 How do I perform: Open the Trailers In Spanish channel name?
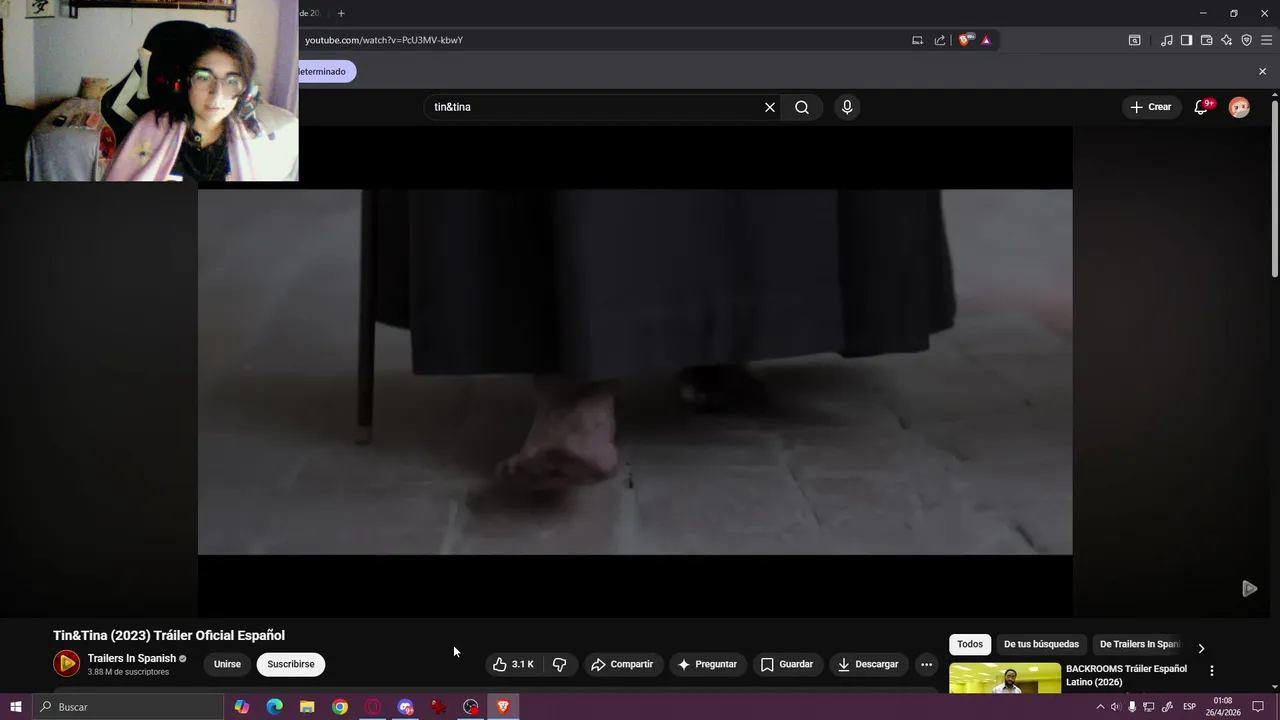tap(132, 658)
